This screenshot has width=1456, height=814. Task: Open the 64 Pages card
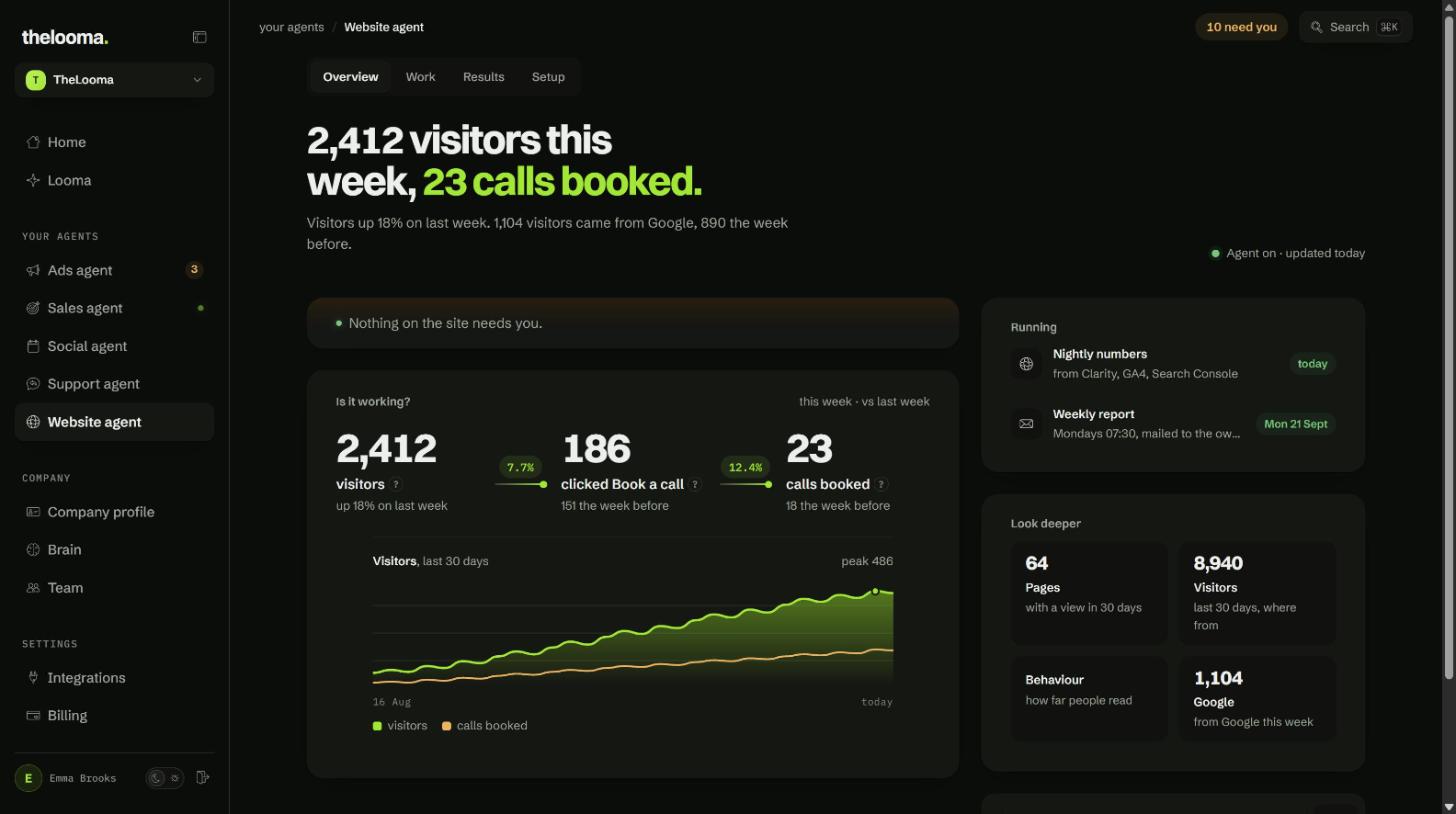pos(1089,593)
